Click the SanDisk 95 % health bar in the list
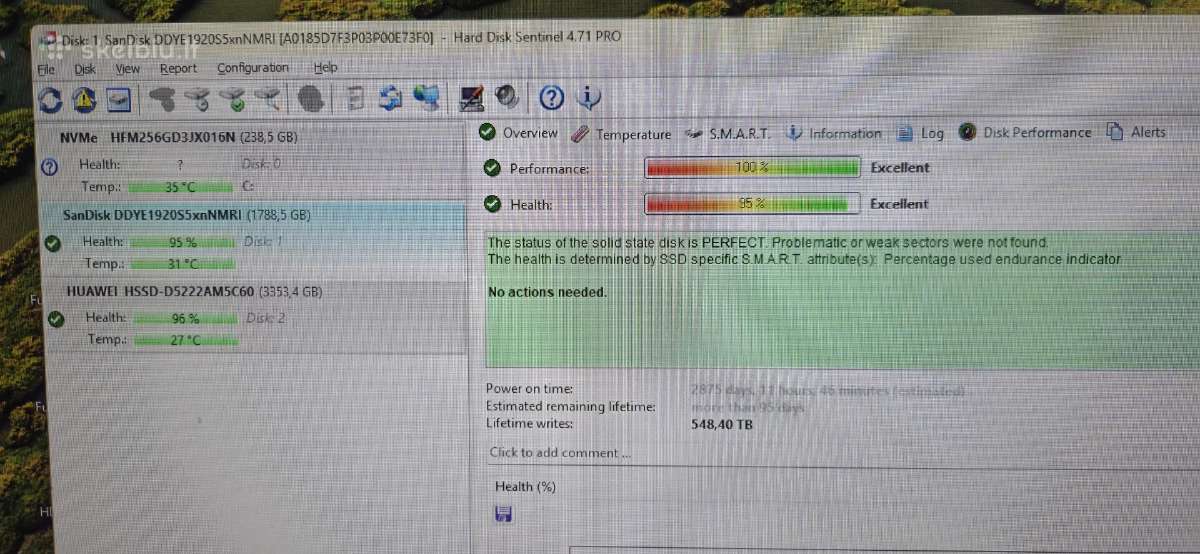This screenshot has height=554, width=1200. (x=182, y=242)
